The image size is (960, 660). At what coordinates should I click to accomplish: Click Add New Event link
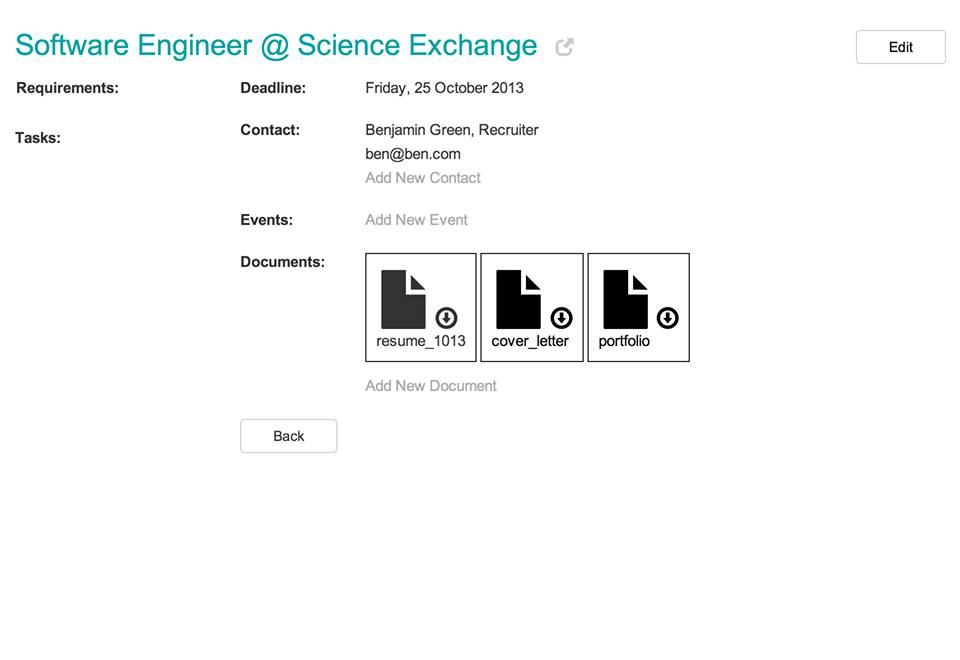(416, 220)
